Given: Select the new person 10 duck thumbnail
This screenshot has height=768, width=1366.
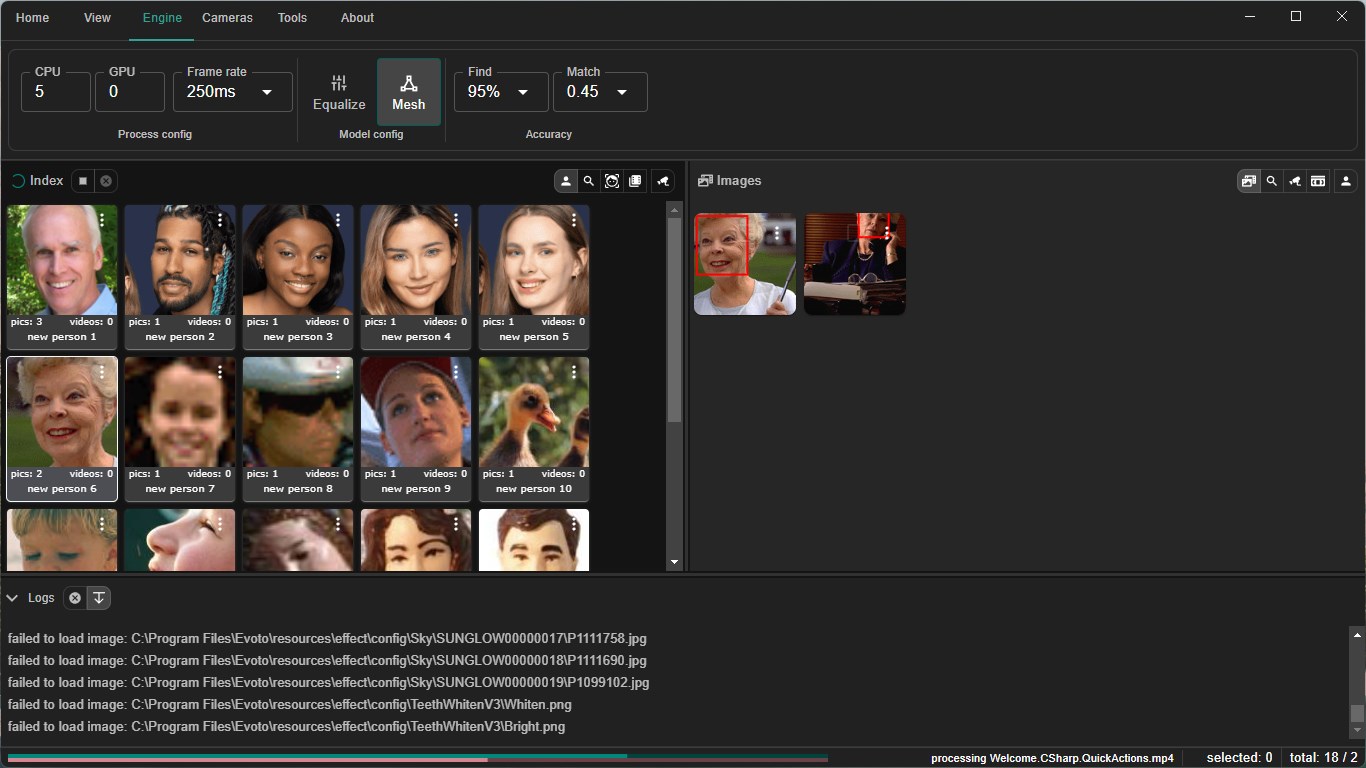Looking at the screenshot, I should coord(534,411).
